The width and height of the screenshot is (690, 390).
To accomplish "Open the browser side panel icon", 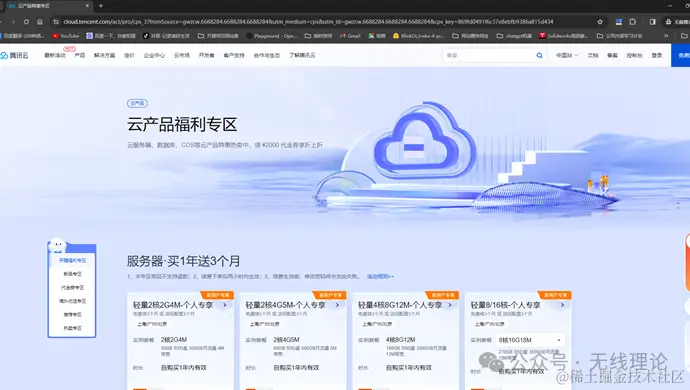I will (x=653, y=22).
